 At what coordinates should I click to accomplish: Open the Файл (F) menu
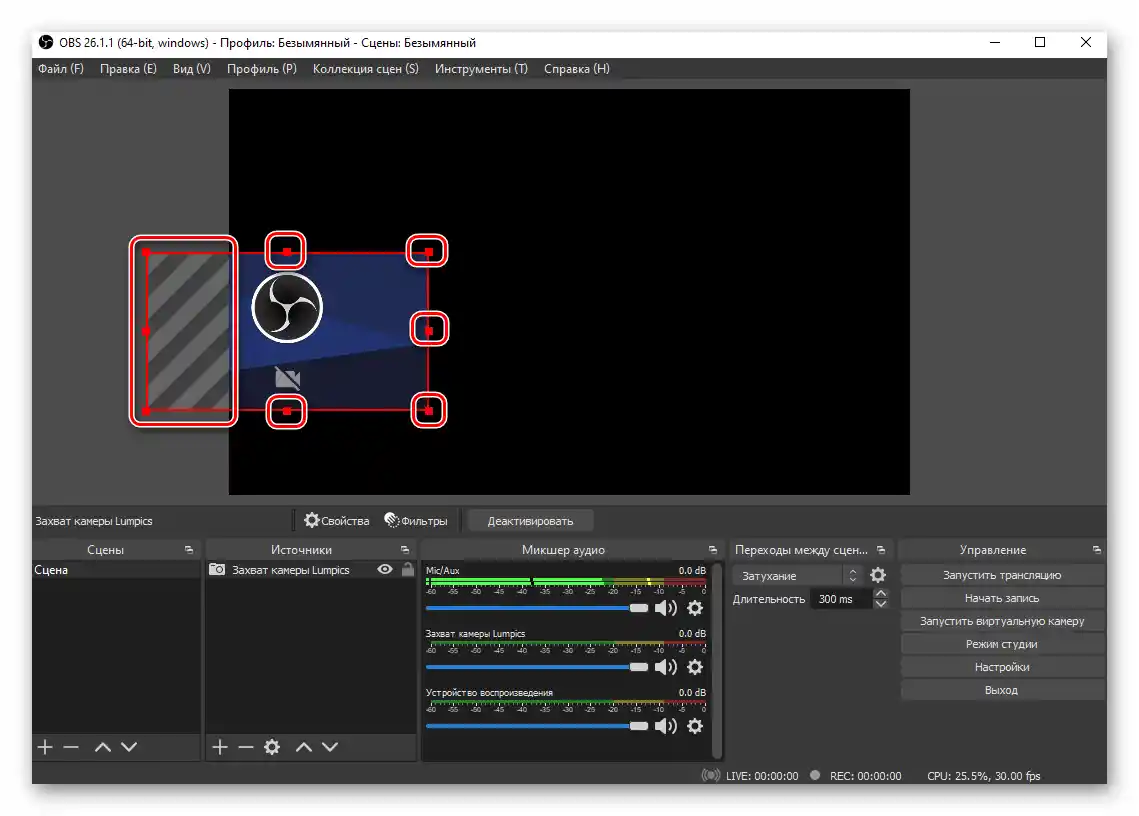click(60, 69)
